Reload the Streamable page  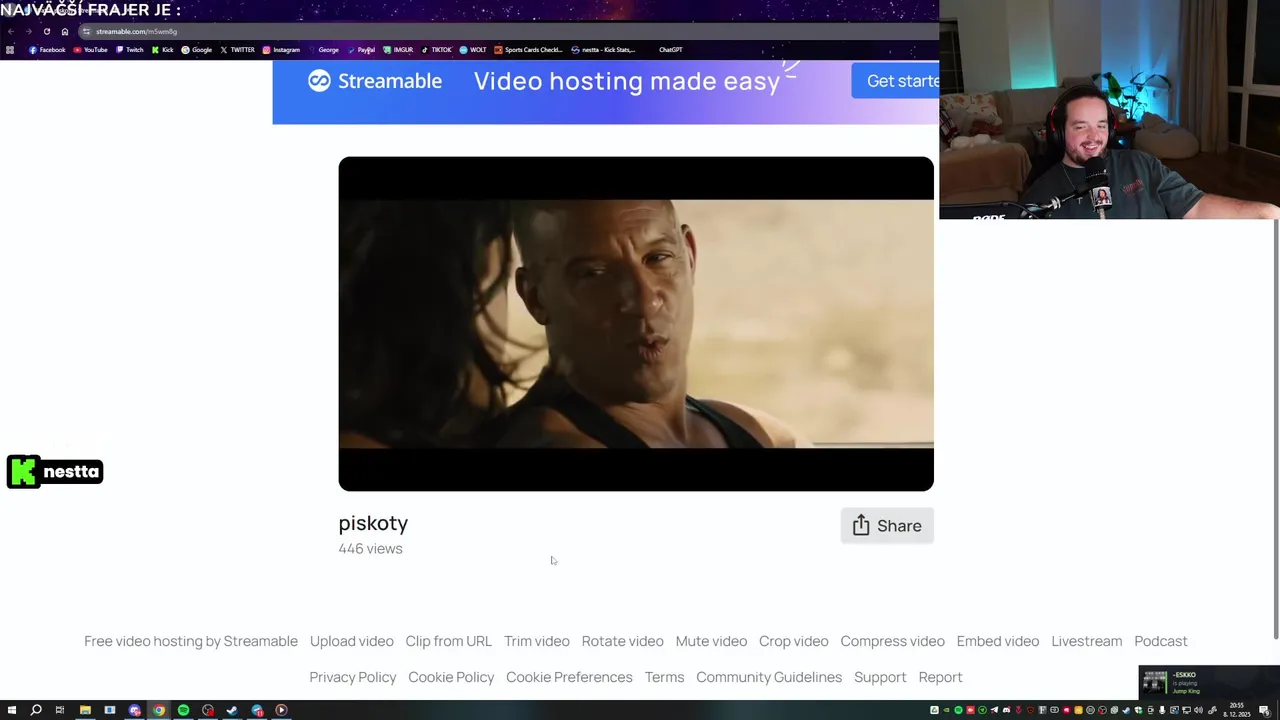[46, 31]
